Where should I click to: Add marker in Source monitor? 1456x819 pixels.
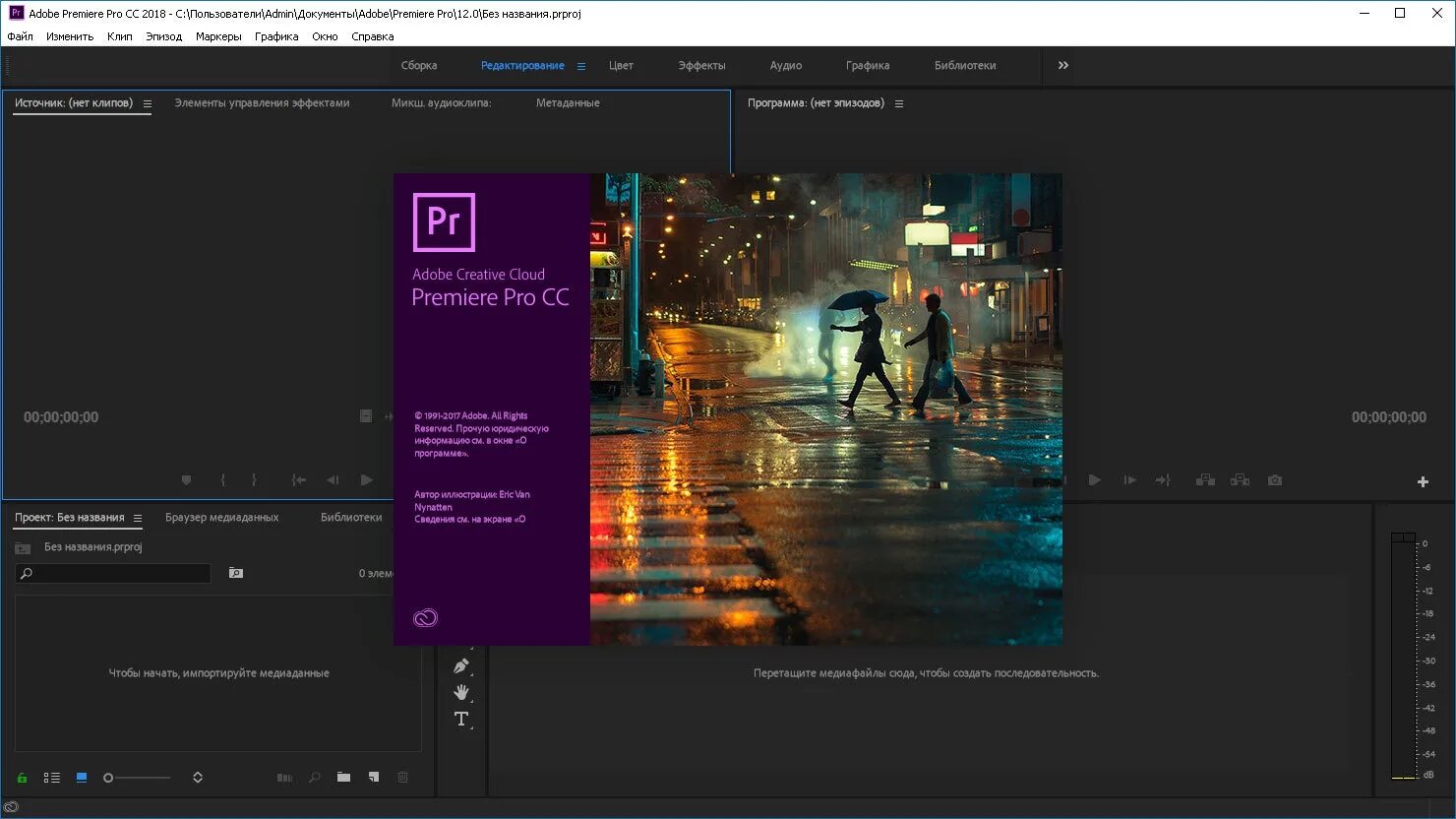click(x=186, y=480)
